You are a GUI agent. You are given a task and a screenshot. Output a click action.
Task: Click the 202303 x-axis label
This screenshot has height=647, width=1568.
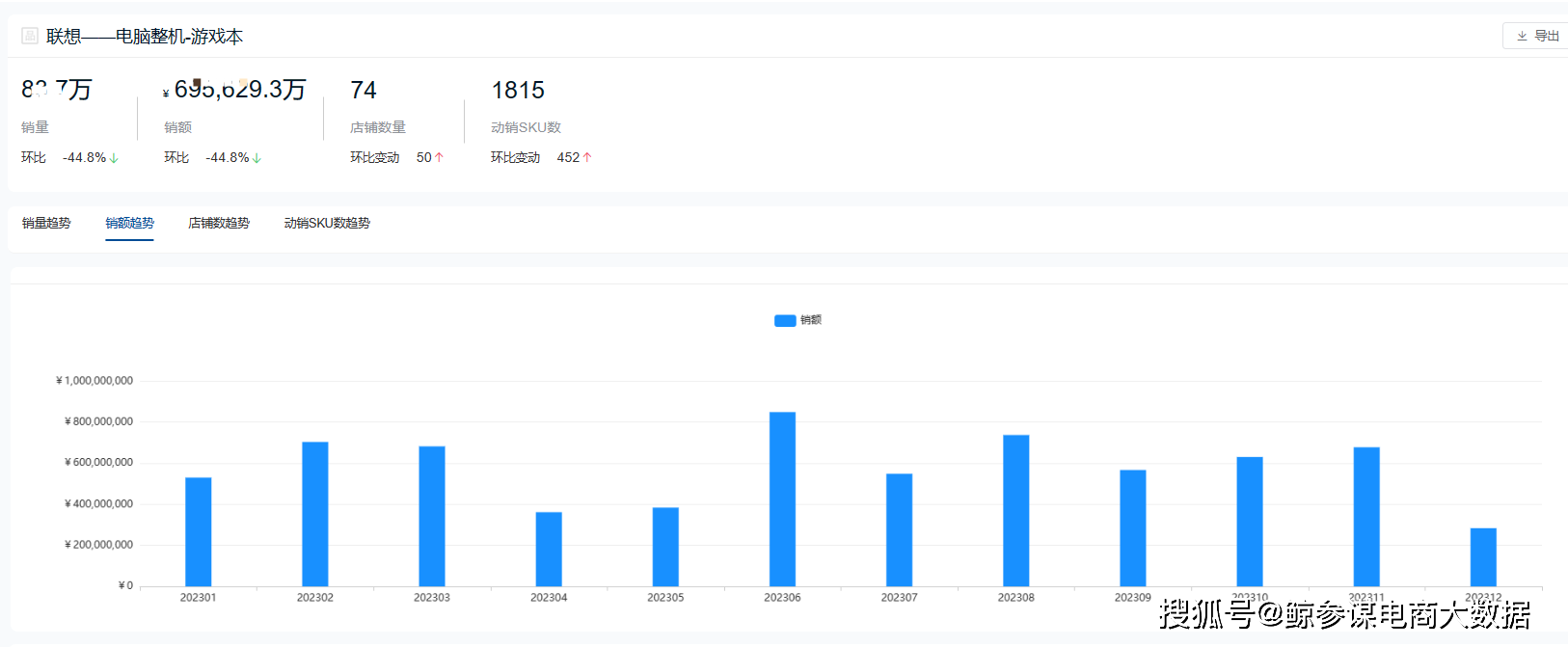pos(432,598)
